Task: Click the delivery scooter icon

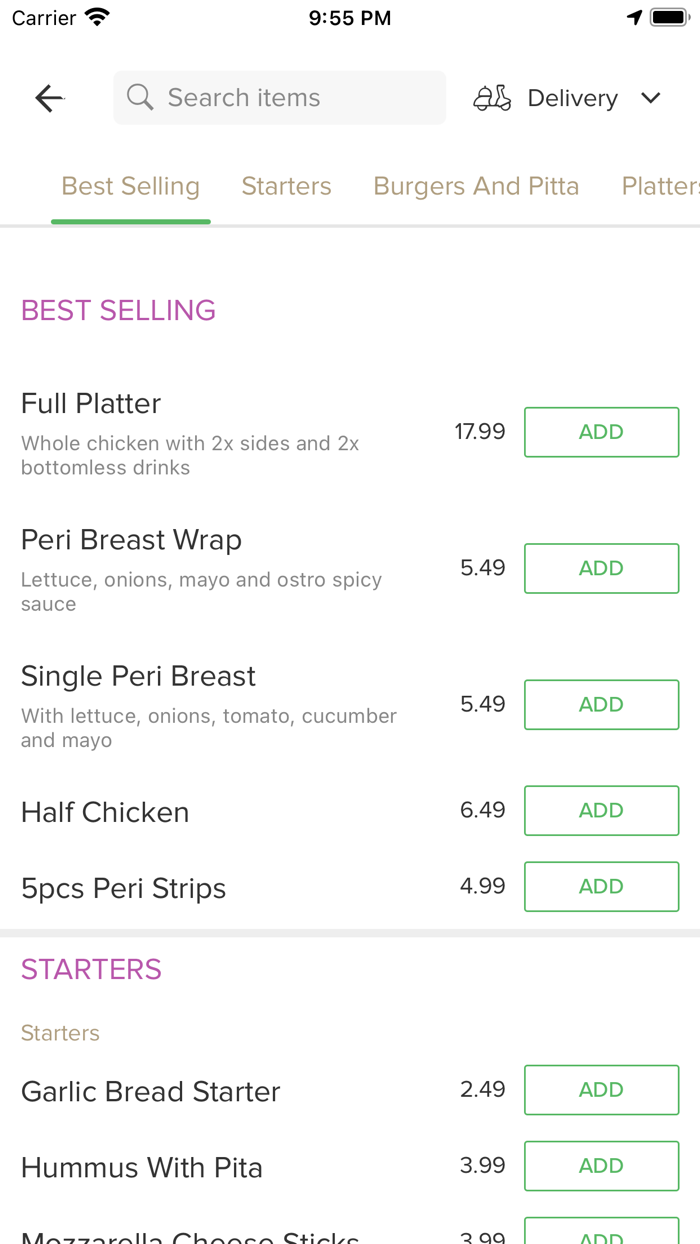Action: [x=491, y=97]
